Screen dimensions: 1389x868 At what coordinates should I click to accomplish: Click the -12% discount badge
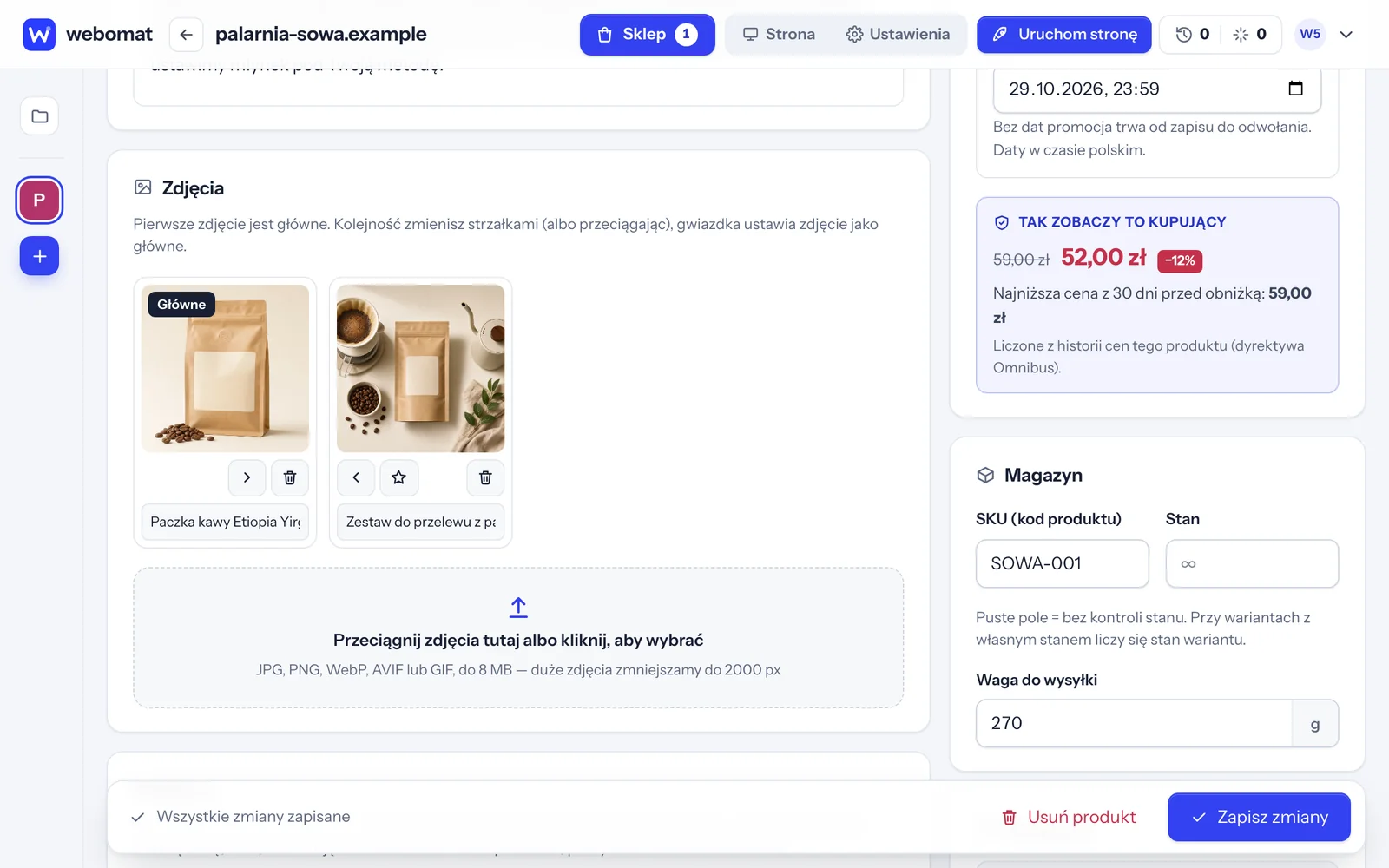point(1180,260)
